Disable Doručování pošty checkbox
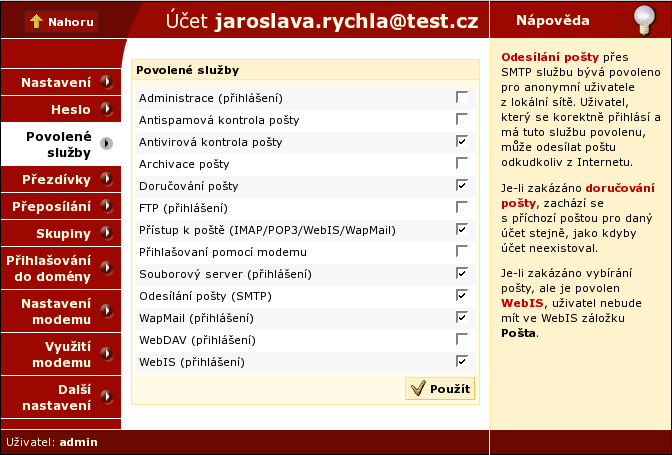Viewport: 672px width, 455px height. click(462, 186)
